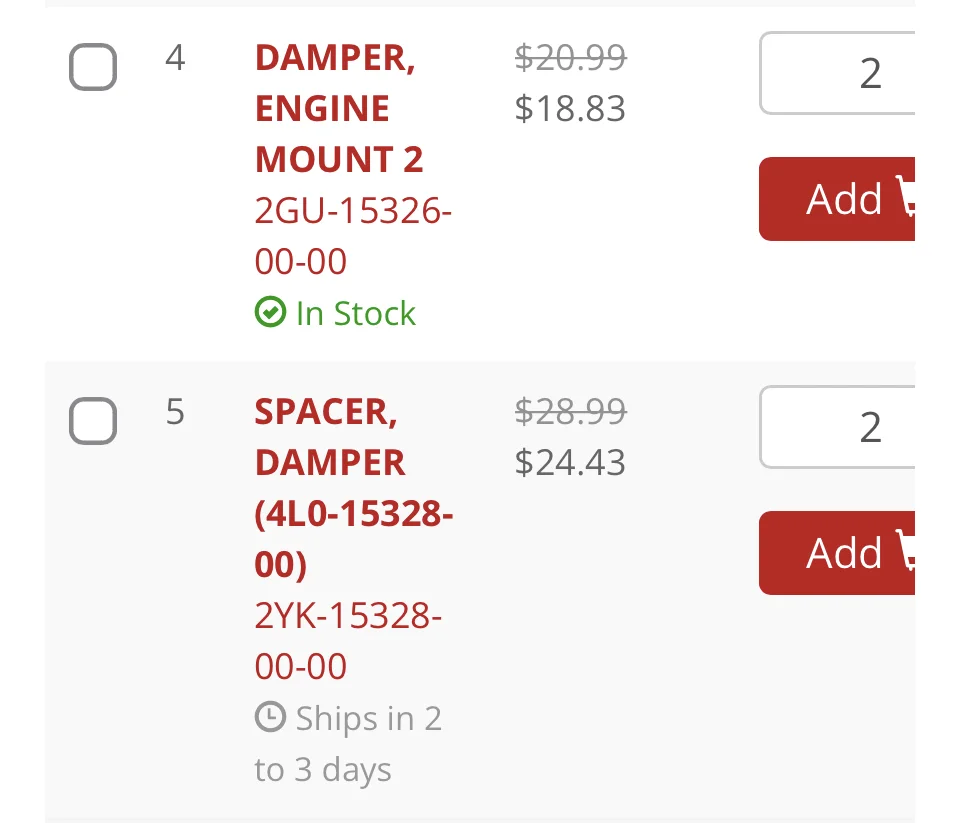Open the SPACER, DAMPER (4L0-15328-00) link

point(353,488)
